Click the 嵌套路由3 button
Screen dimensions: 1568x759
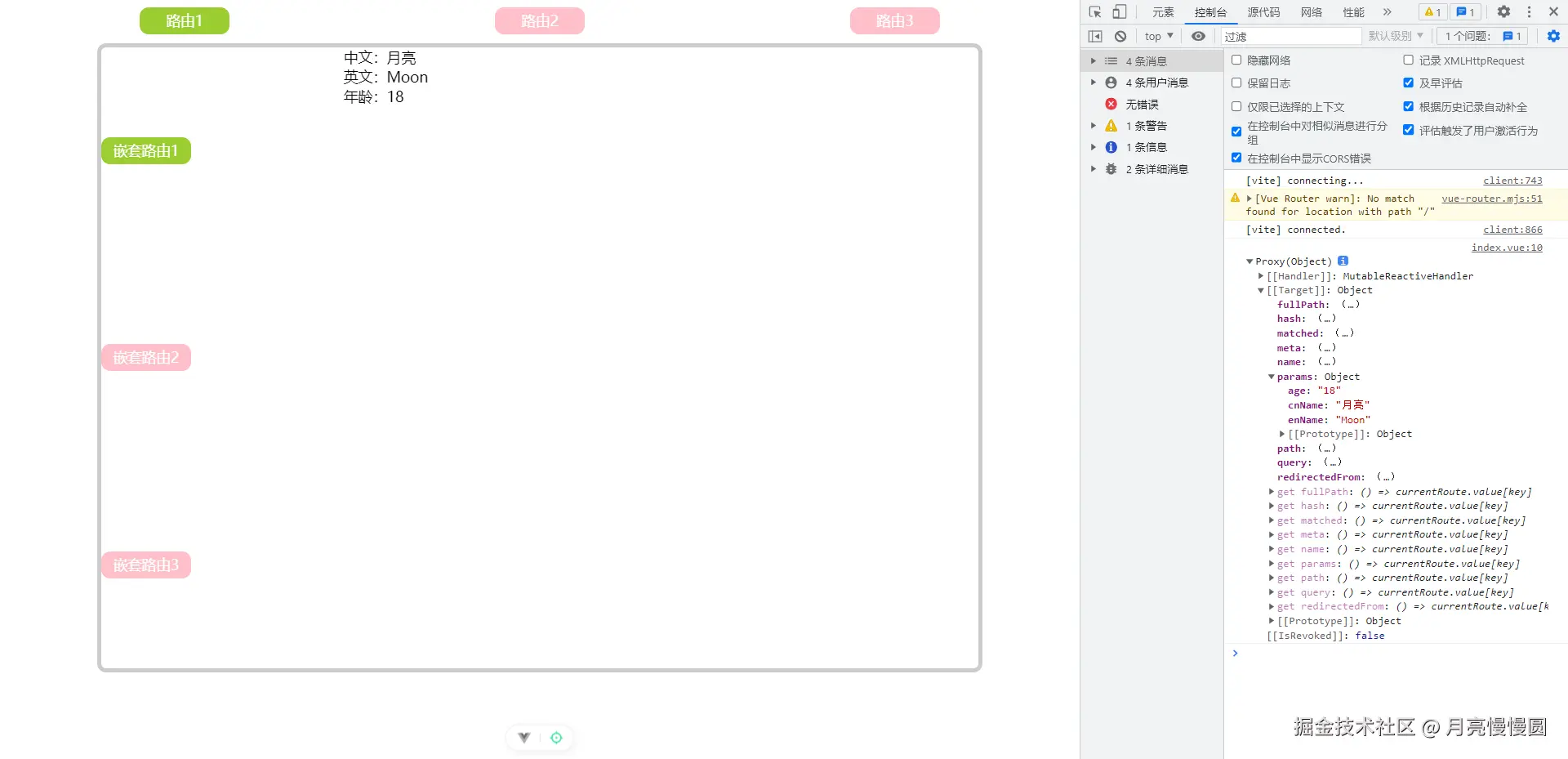coord(146,565)
